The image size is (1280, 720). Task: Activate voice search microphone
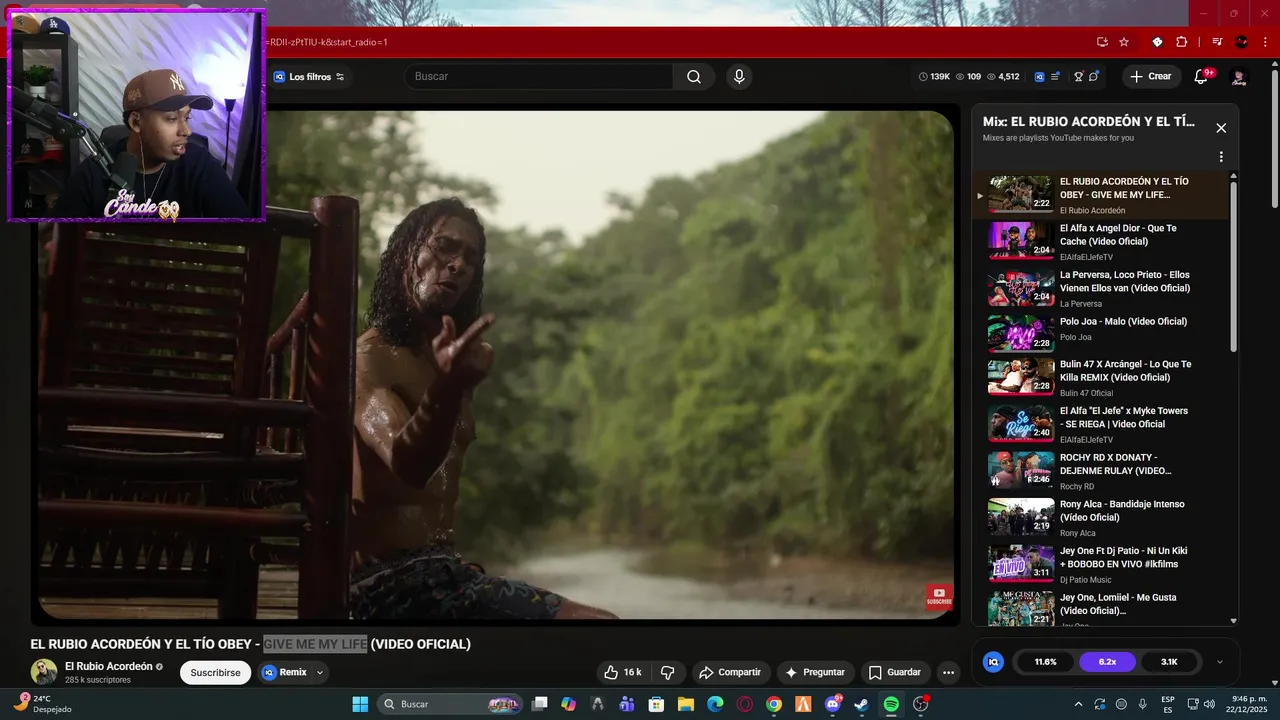[x=739, y=77]
